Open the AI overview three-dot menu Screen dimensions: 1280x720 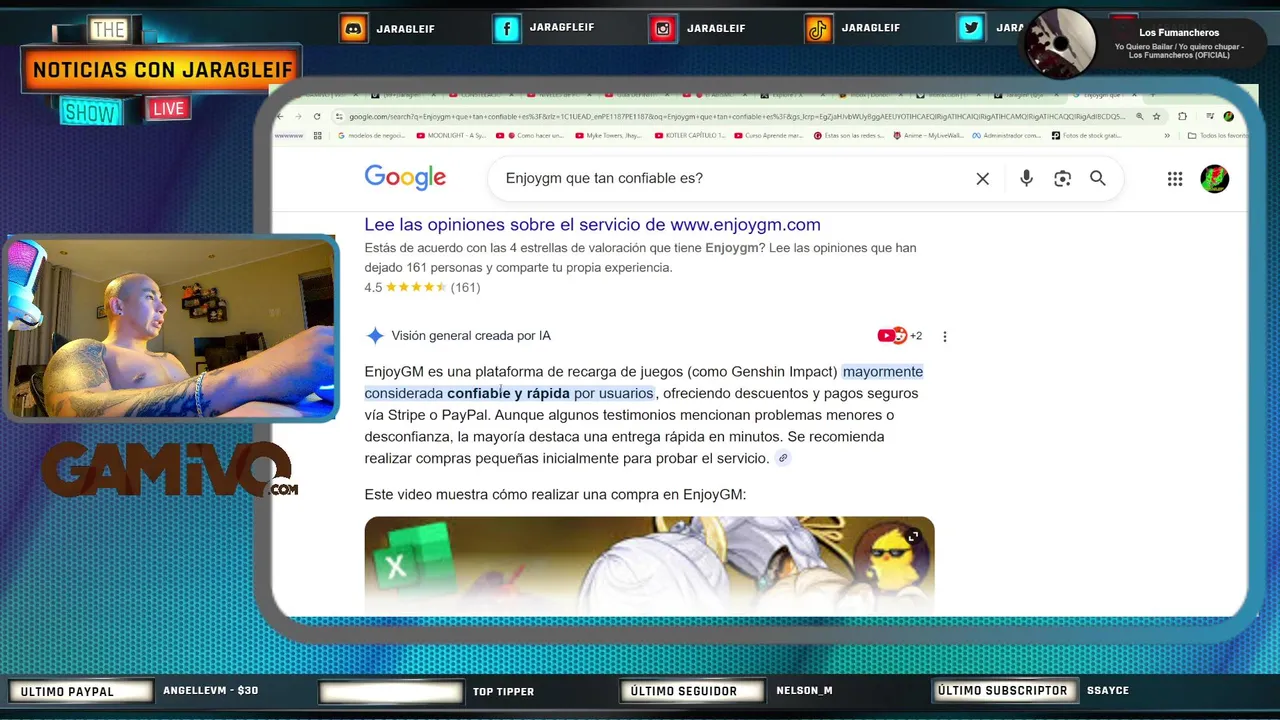[945, 337]
